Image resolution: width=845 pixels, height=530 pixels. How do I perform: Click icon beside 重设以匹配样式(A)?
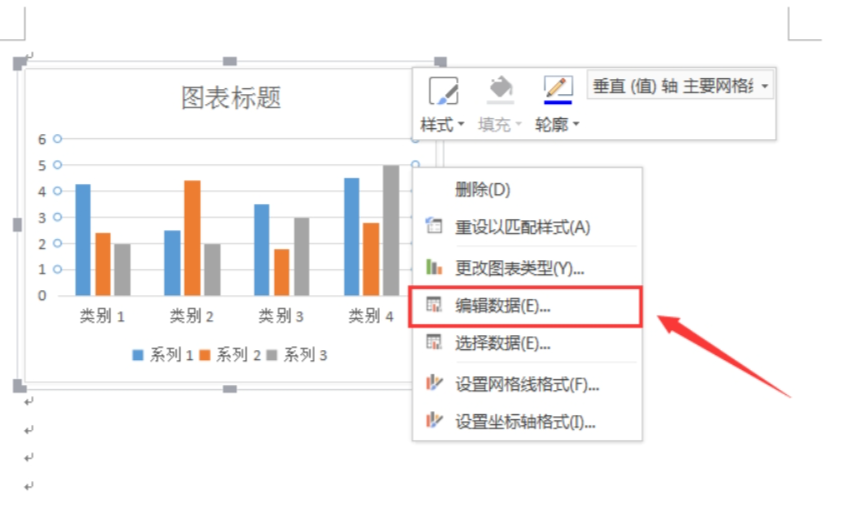pos(434,225)
